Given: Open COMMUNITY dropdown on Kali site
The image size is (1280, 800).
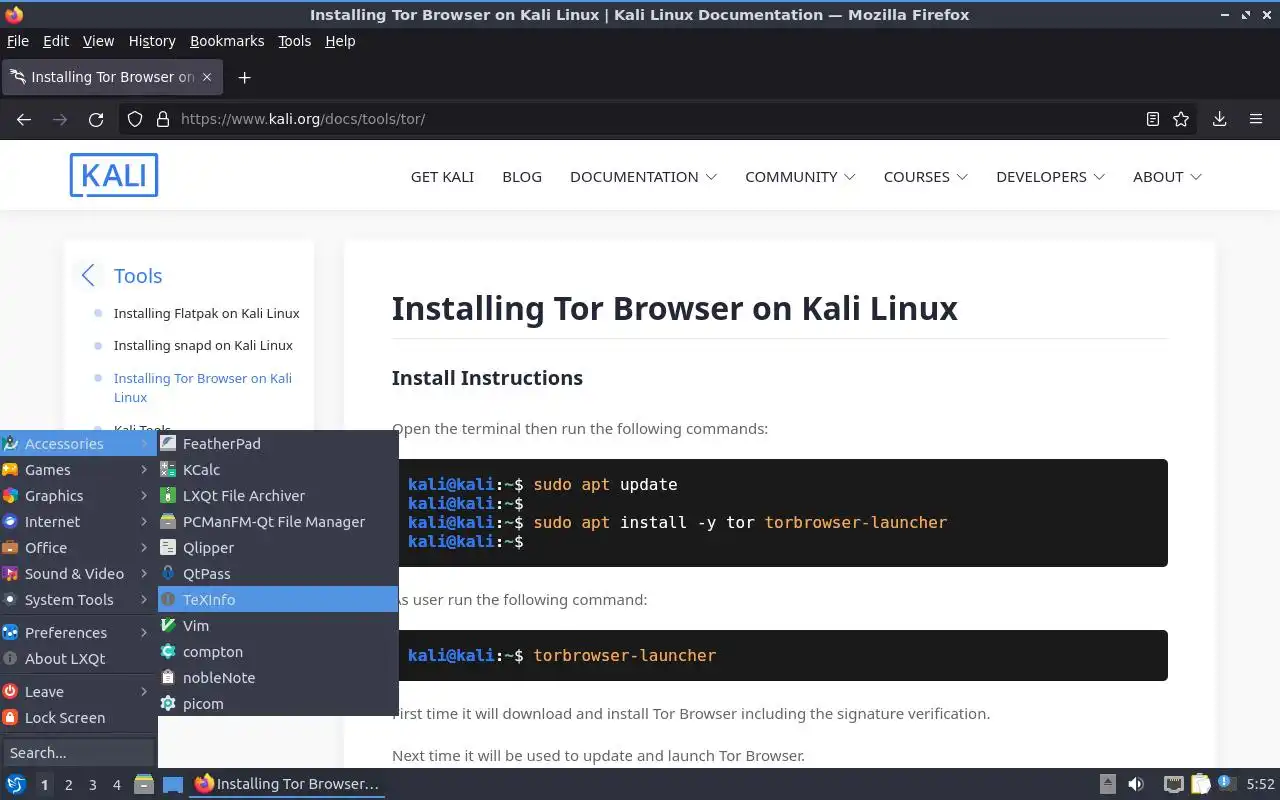Looking at the screenshot, I should (x=800, y=177).
